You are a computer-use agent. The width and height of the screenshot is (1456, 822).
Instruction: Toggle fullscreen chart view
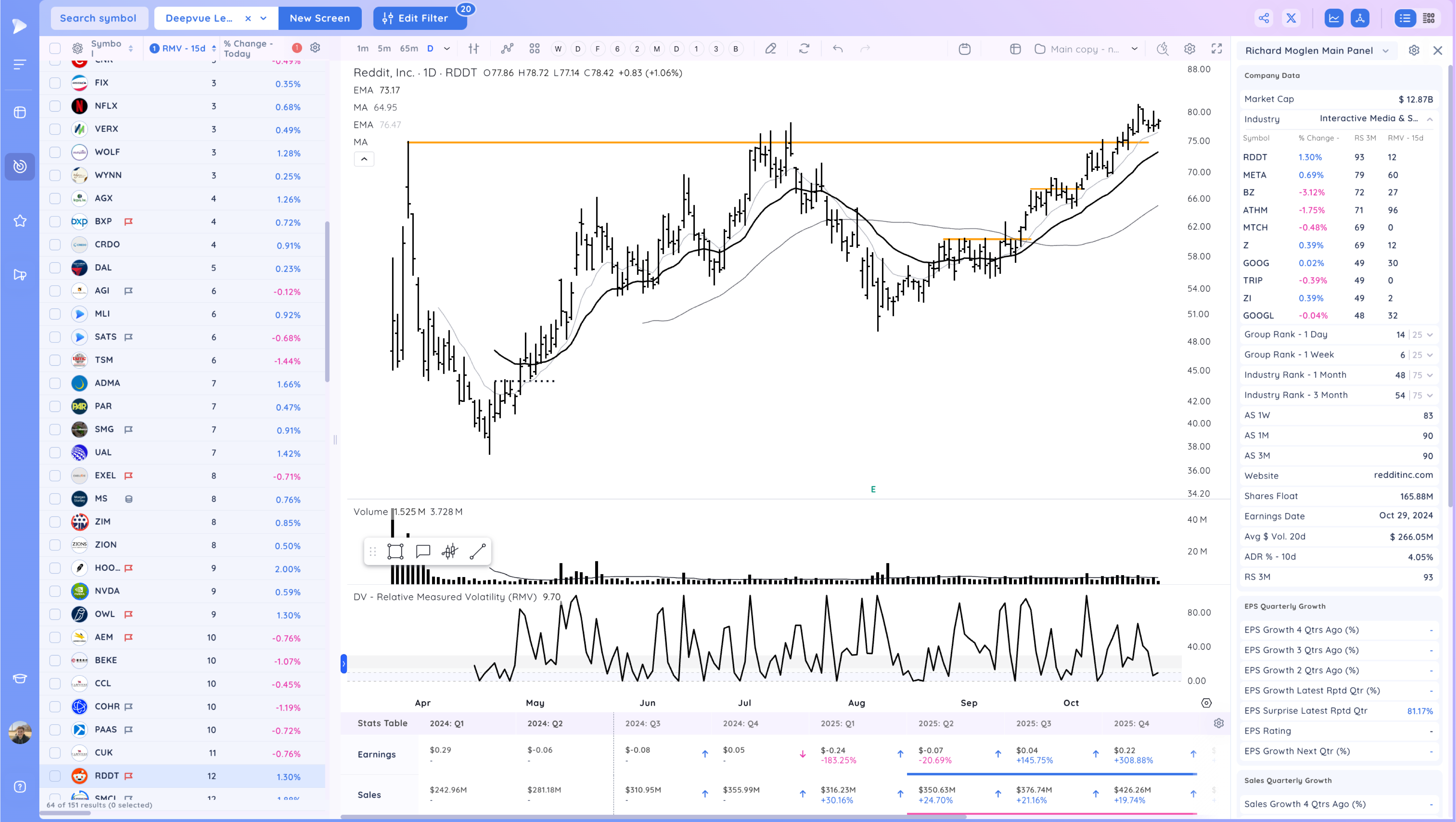tap(1217, 49)
